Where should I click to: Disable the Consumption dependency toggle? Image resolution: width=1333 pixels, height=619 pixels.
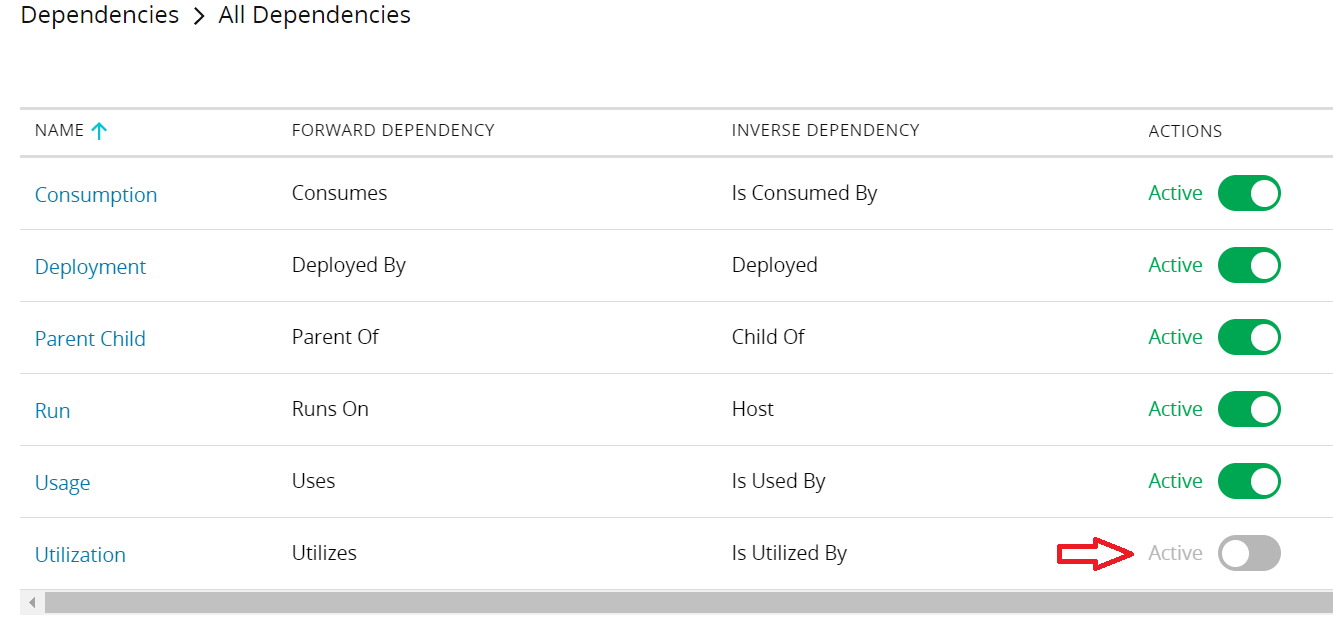pos(1249,194)
